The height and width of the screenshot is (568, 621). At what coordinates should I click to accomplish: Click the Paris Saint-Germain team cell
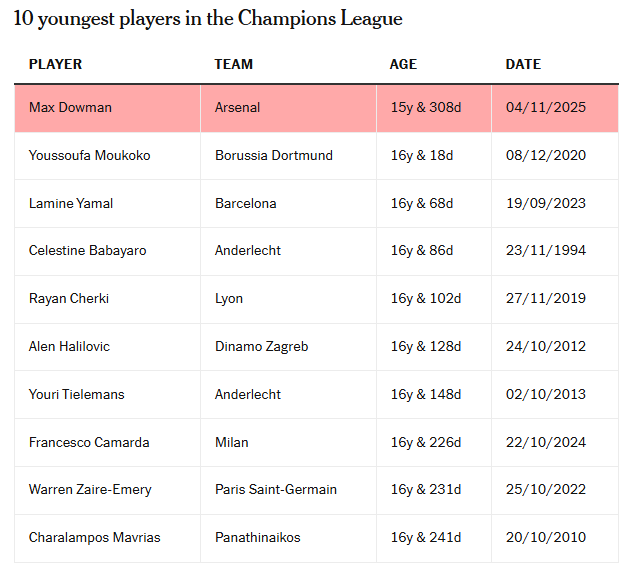pyautogui.click(x=275, y=490)
